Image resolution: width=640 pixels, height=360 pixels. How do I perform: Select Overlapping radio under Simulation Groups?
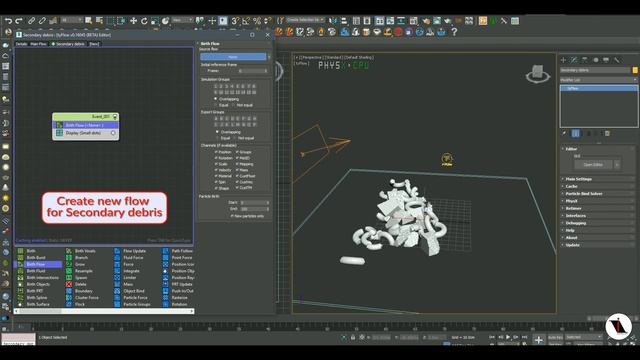216,99
